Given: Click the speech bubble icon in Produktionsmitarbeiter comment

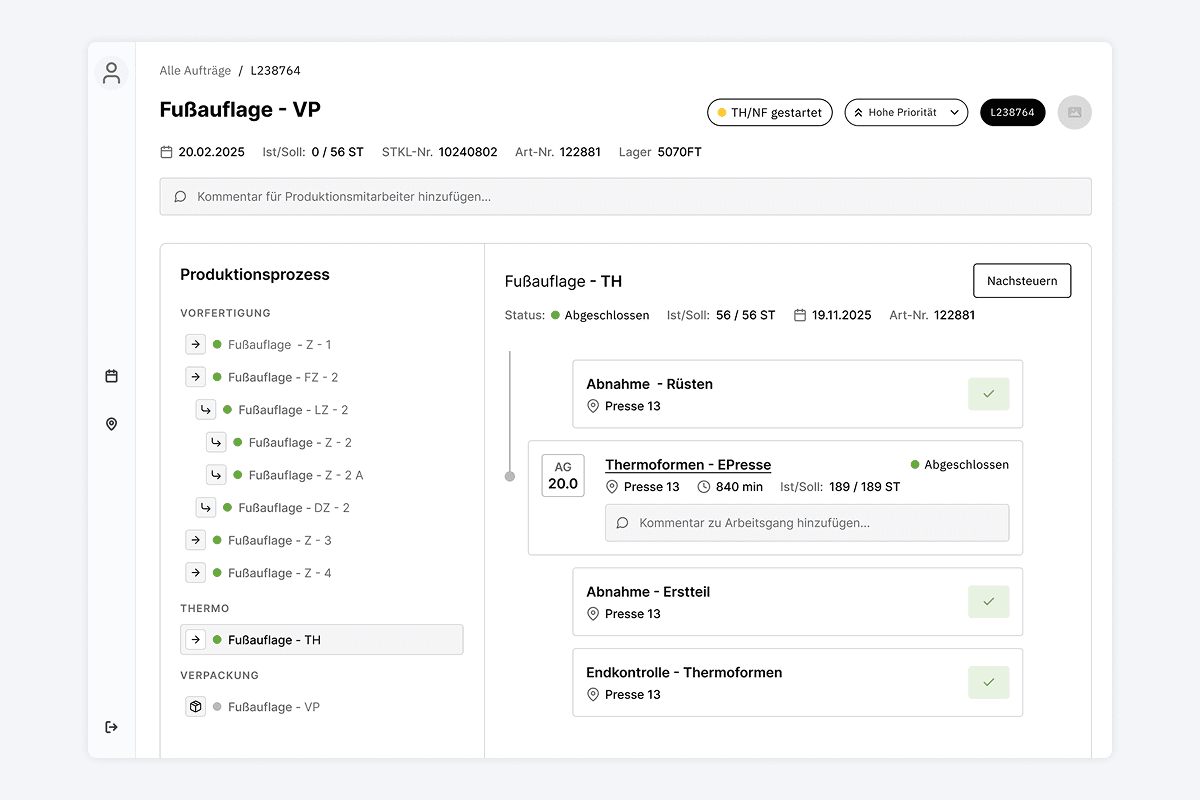Looking at the screenshot, I should pos(180,197).
